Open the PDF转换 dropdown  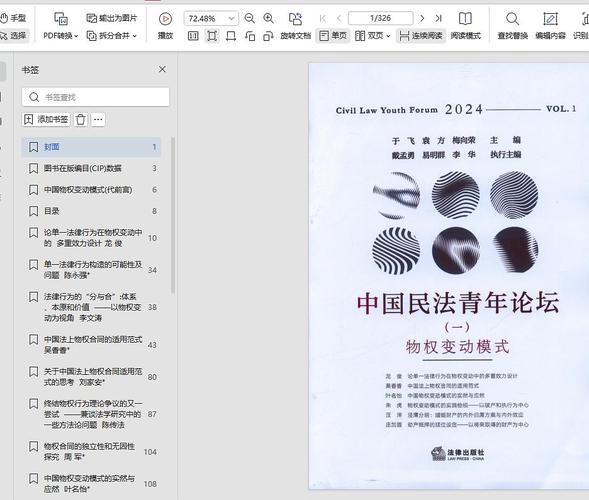(60, 35)
